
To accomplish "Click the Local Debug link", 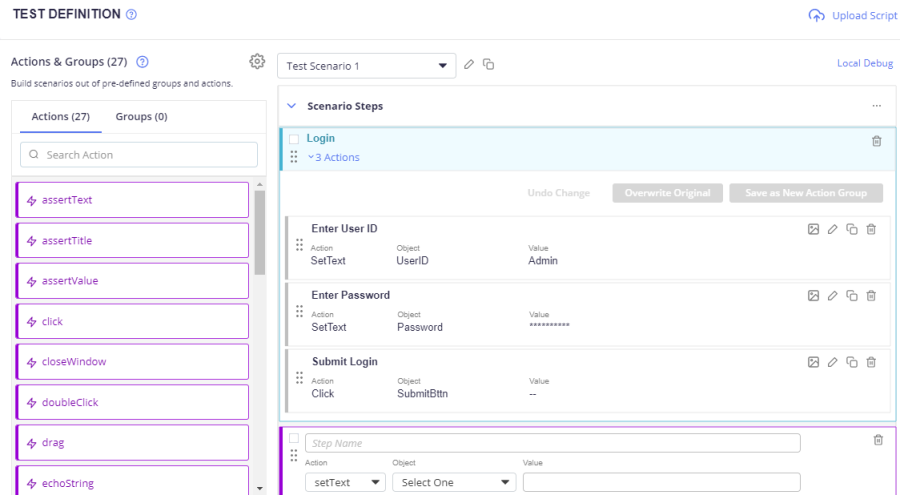I will pyautogui.click(x=864, y=64).
